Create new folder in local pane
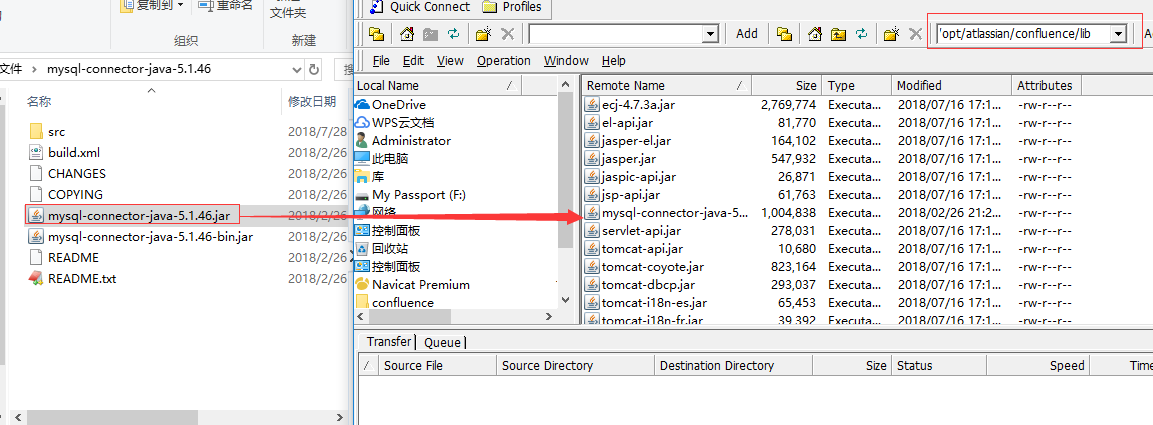The height and width of the screenshot is (425, 1153). pyautogui.click(x=482, y=33)
